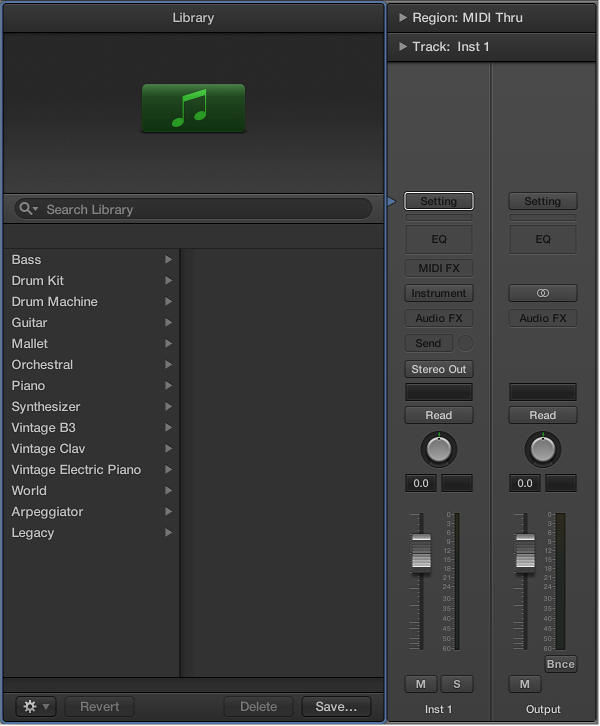600x726 pixels.
Task: Click the Send level knob circle
Action: [x=465, y=343]
